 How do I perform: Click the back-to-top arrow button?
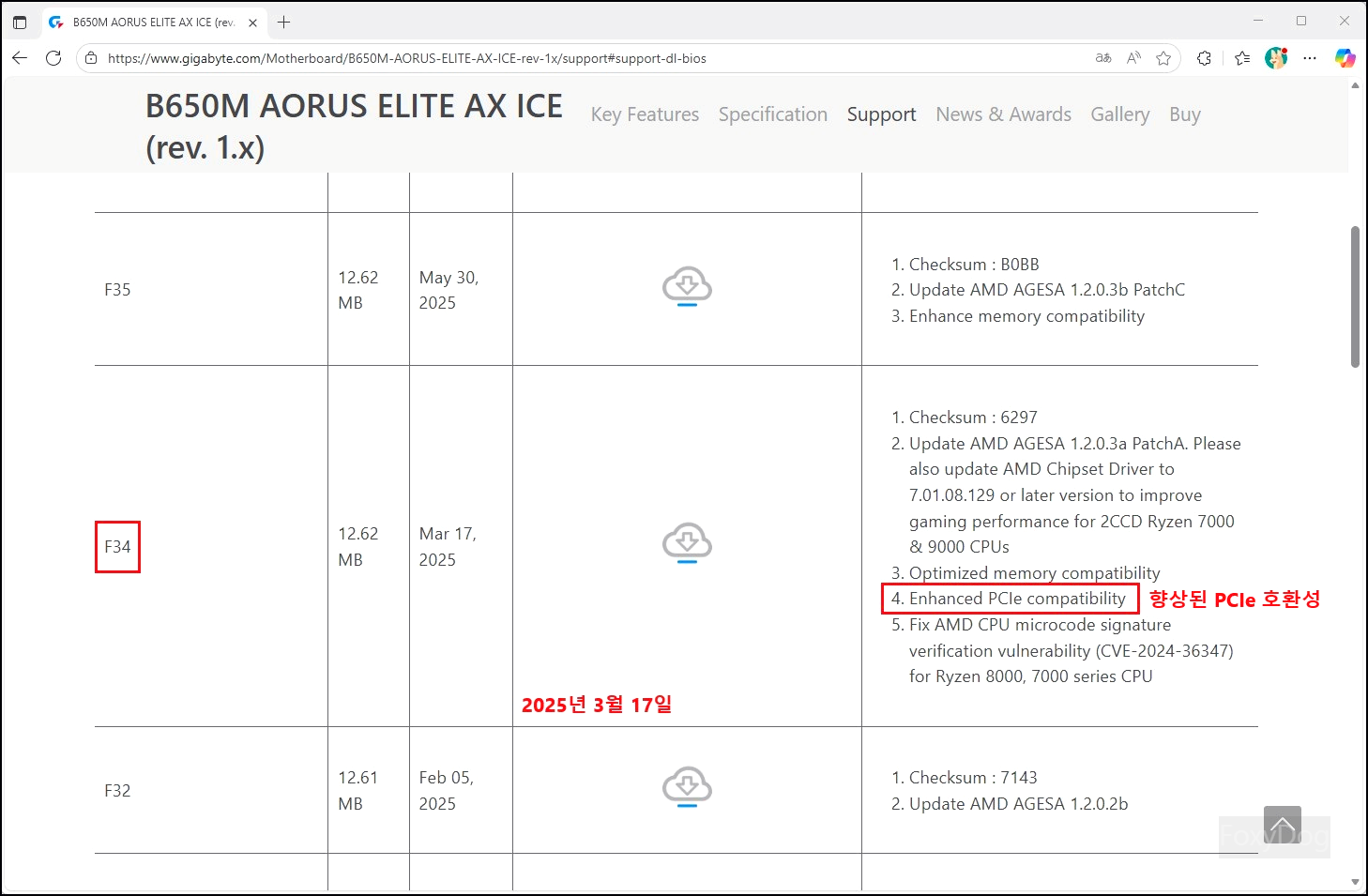tap(1282, 825)
